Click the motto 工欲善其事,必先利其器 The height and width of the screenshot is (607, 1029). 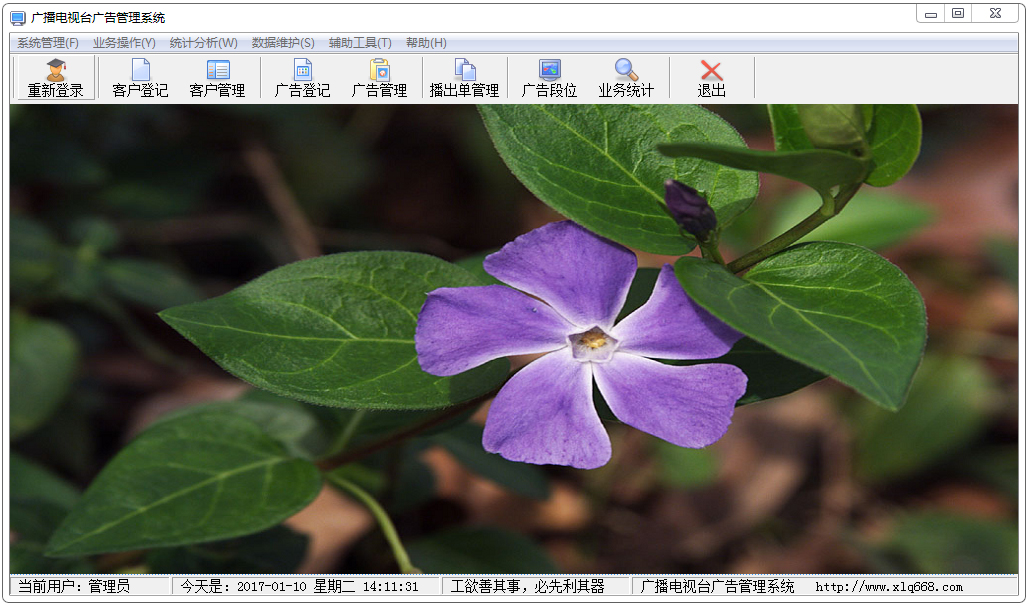point(528,587)
